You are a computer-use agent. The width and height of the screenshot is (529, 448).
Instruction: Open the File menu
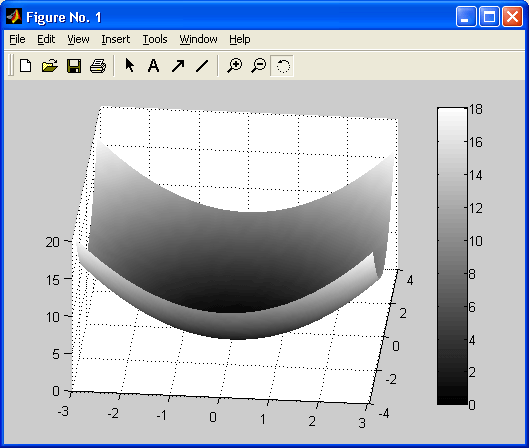17,39
